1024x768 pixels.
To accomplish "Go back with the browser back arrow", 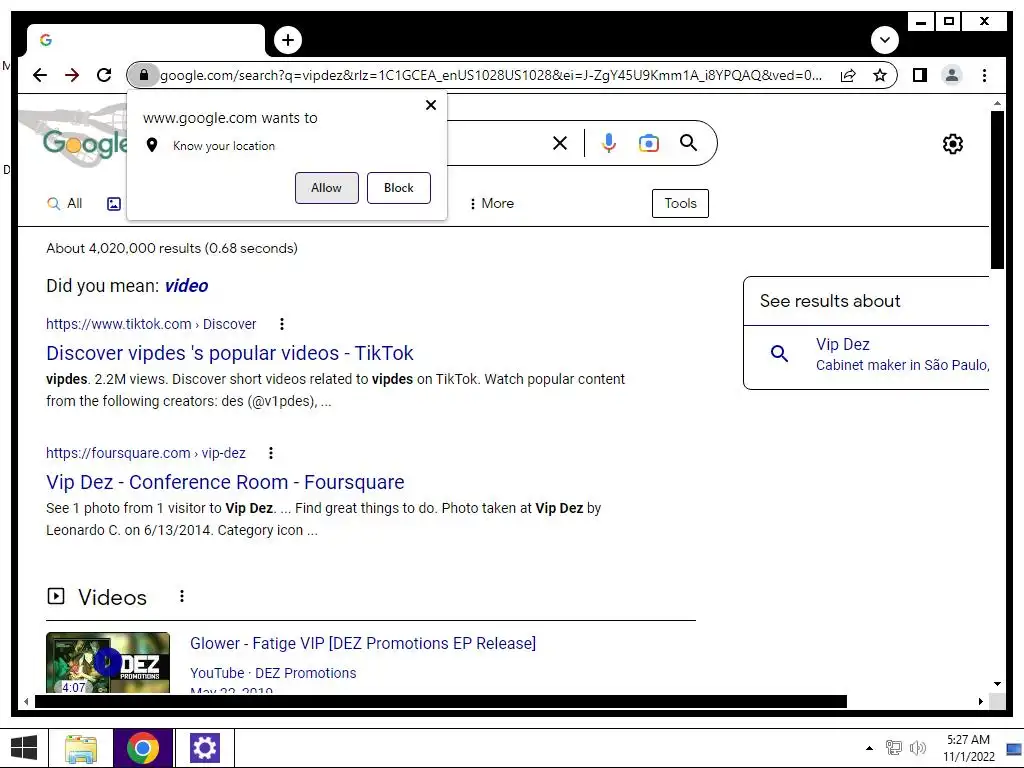I will [x=40, y=75].
